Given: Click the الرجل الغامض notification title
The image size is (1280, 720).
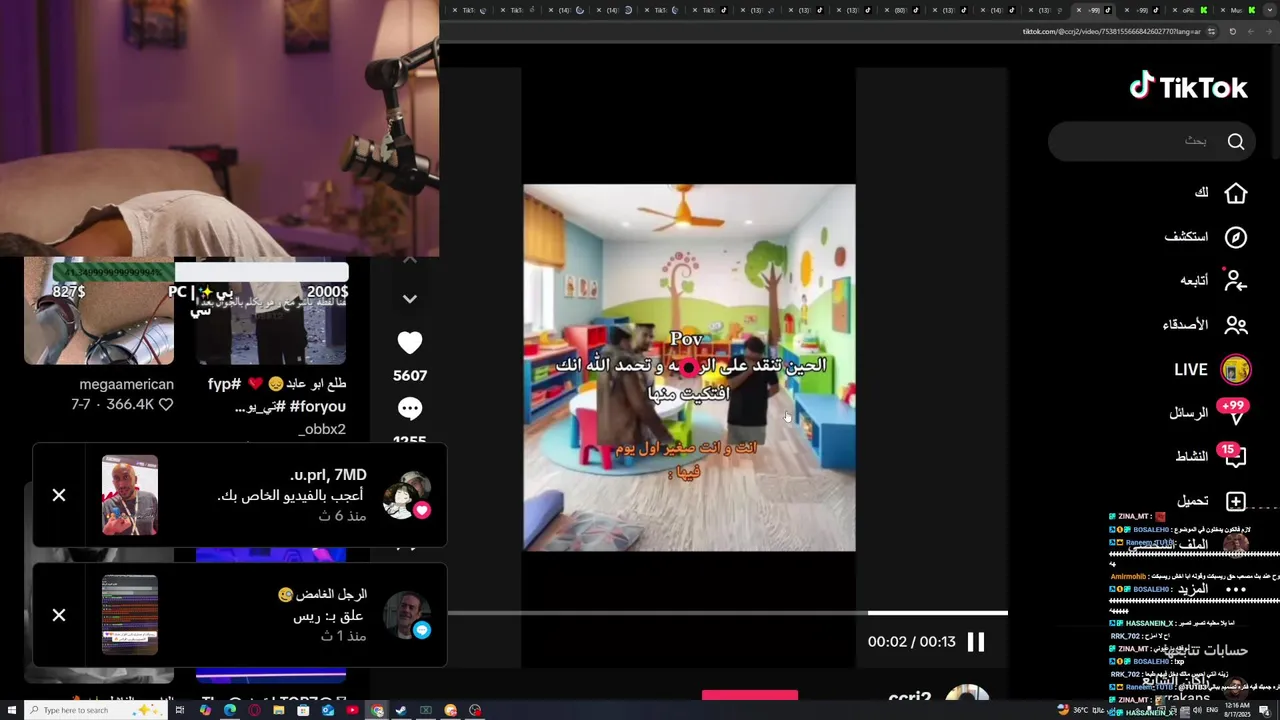Looking at the screenshot, I should (322, 594).
